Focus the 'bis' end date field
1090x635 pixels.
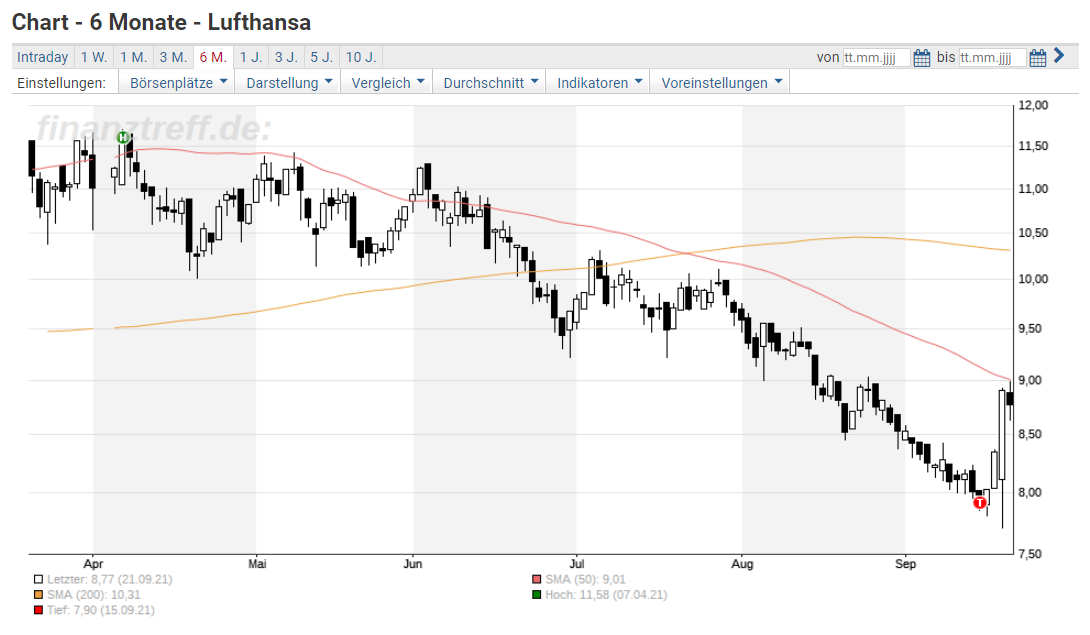point(992,58)
